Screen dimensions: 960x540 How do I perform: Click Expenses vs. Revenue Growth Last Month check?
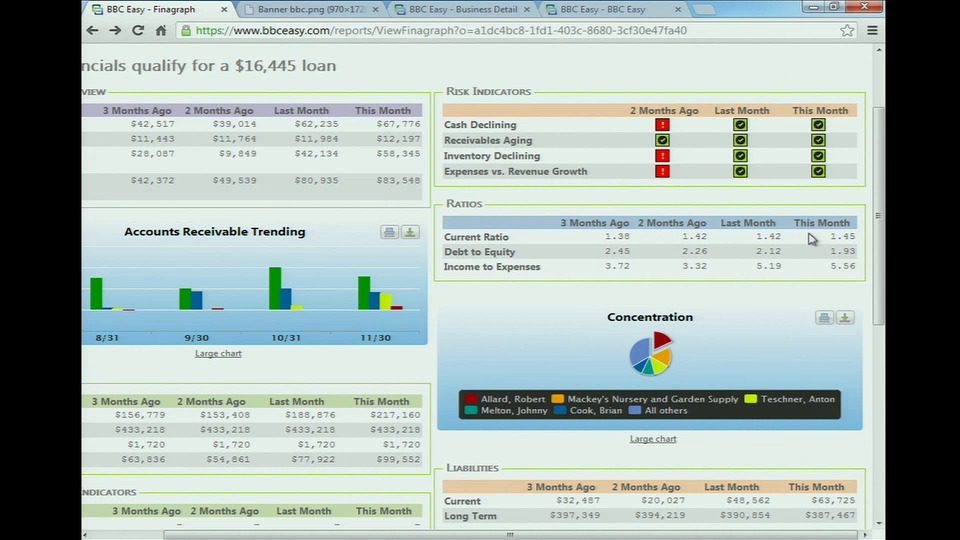740,172
